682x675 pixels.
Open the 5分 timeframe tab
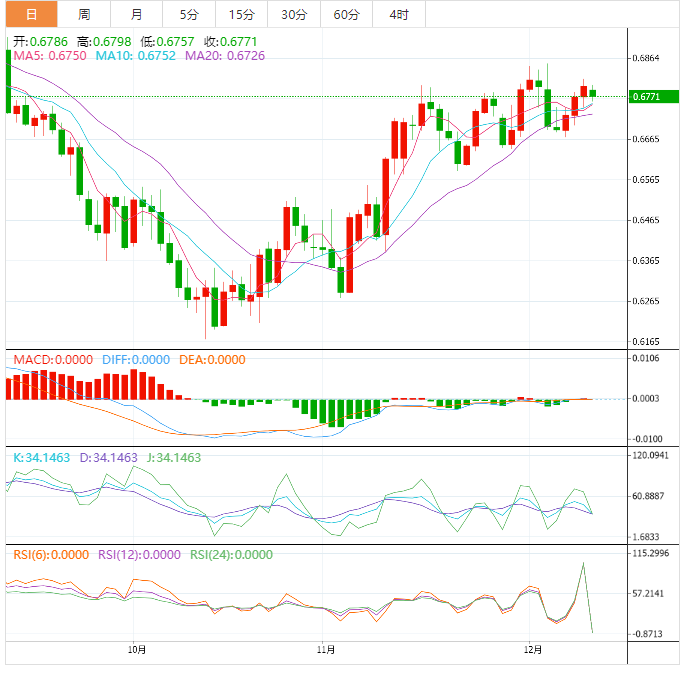[x=189, y=14]
